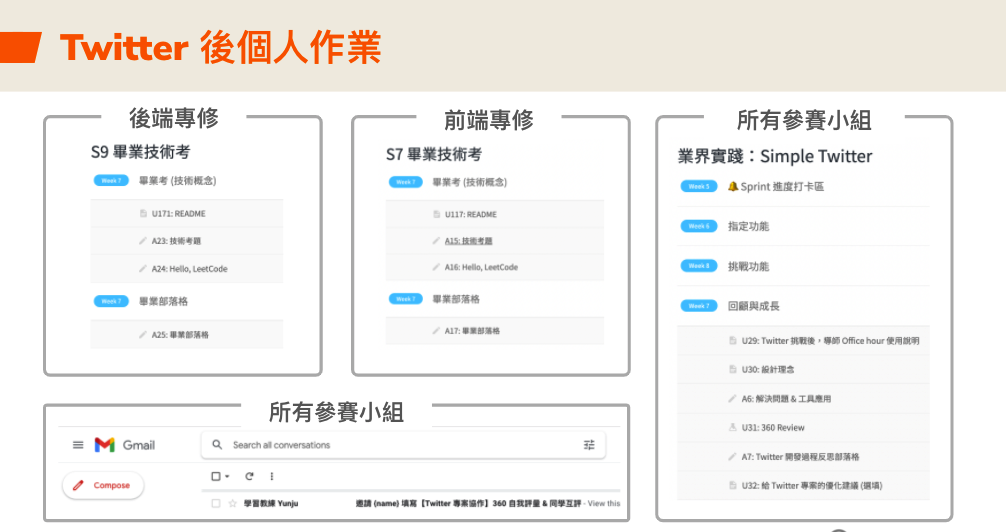Click the Gmail logo

tap(125, 445)
